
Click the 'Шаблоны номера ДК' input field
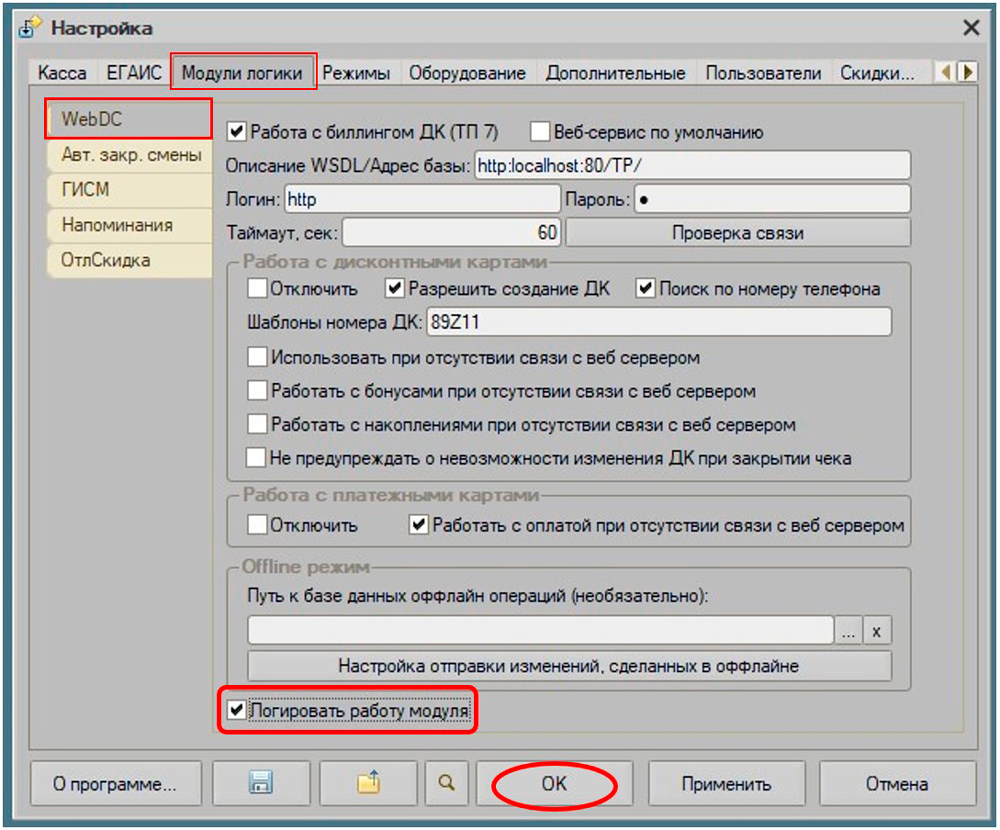[658, 323]
